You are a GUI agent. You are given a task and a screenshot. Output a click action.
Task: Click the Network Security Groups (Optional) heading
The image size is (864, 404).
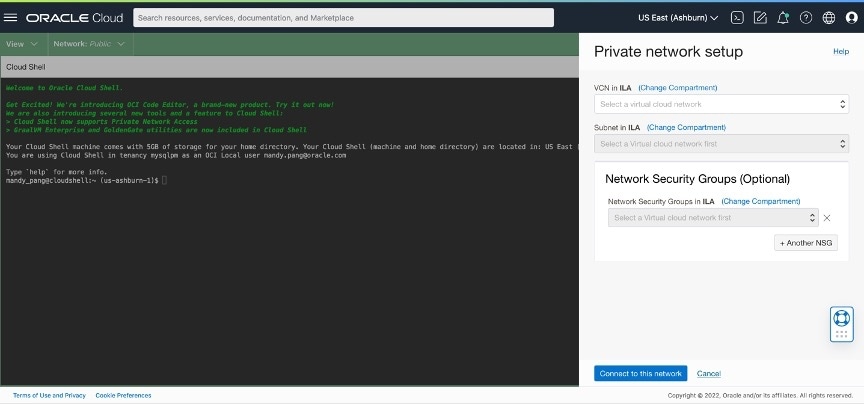click(x=698, y=179)
